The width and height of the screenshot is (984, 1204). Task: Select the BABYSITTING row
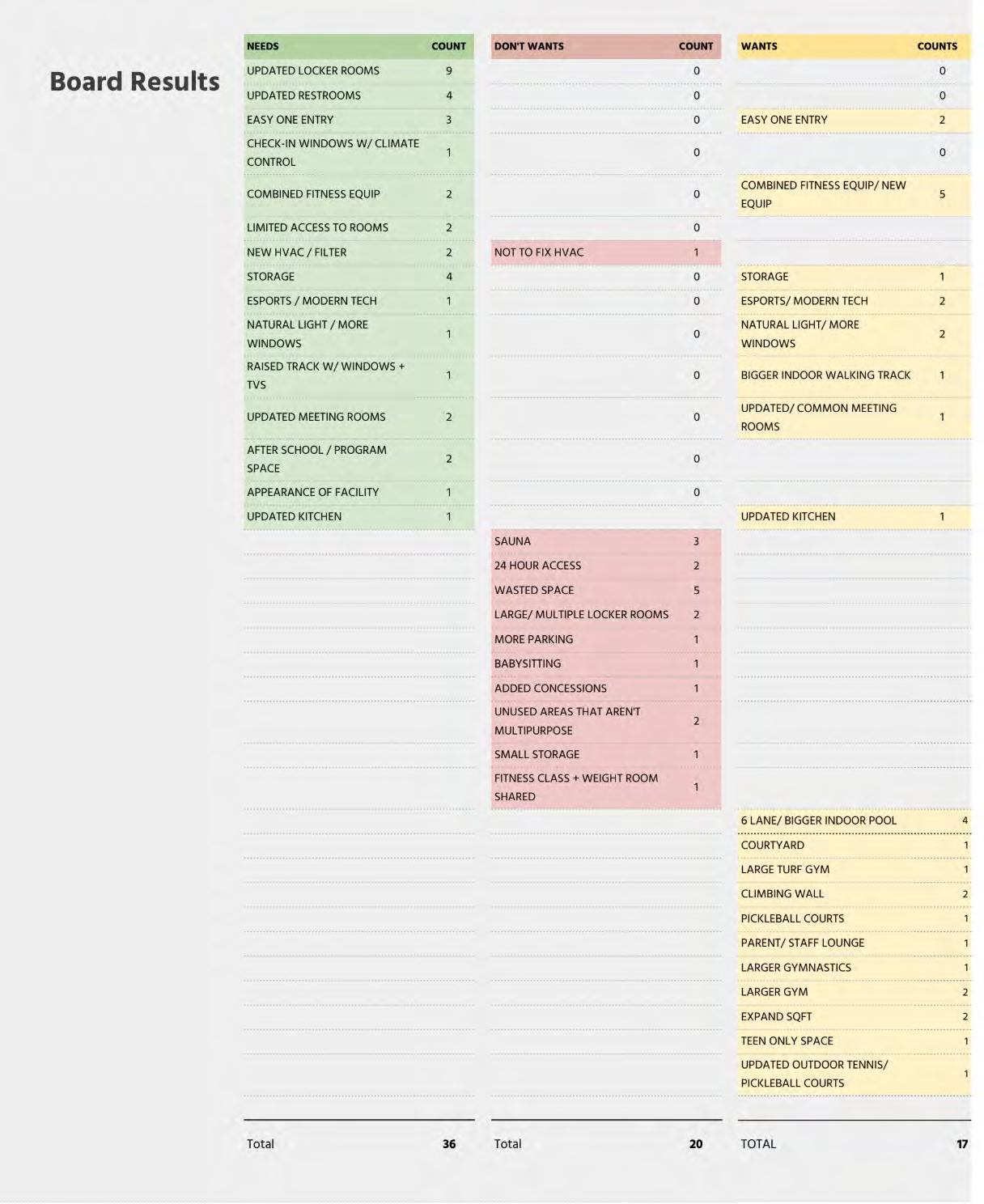coord(528,663)
